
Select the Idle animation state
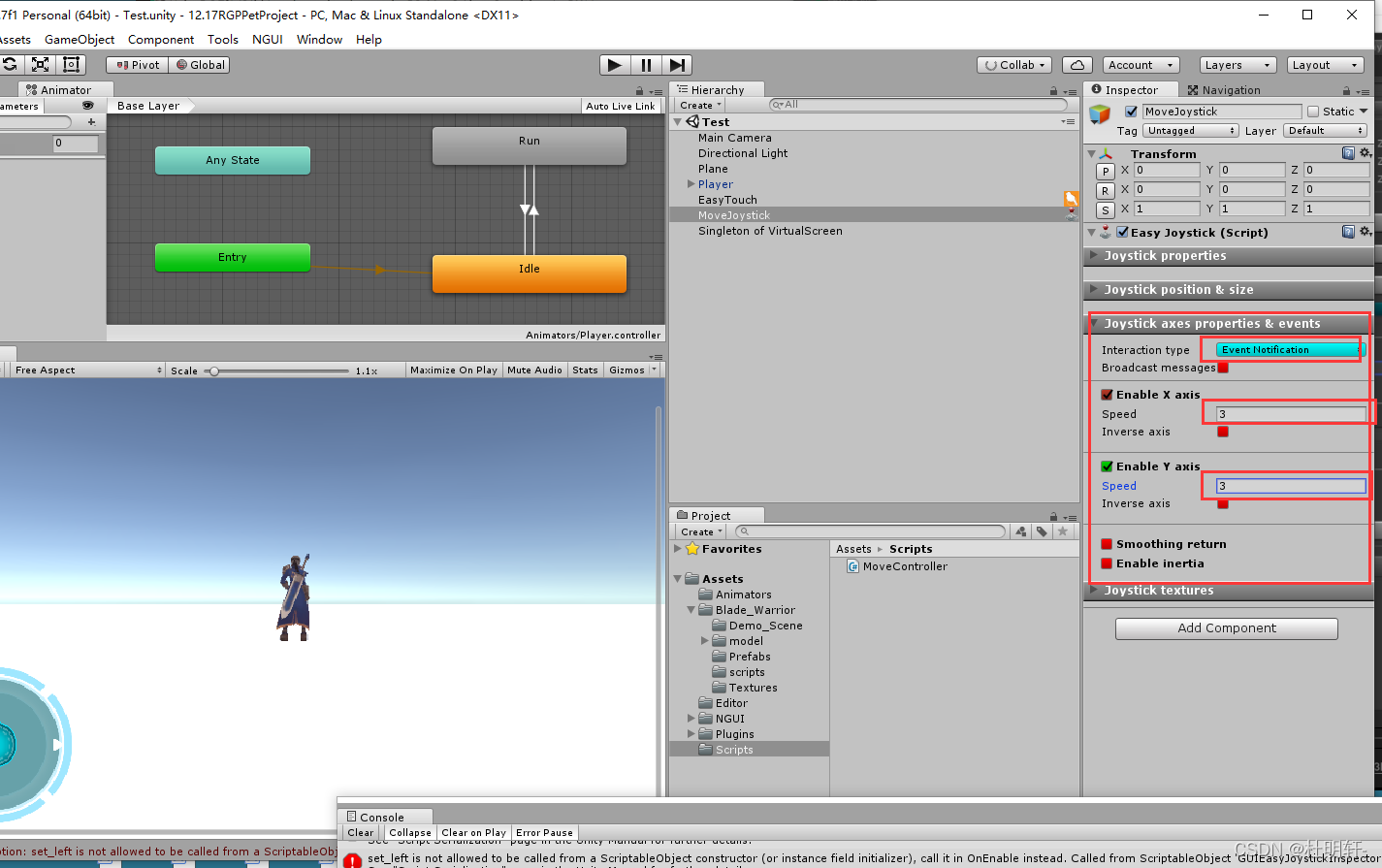tap(530, 273)
